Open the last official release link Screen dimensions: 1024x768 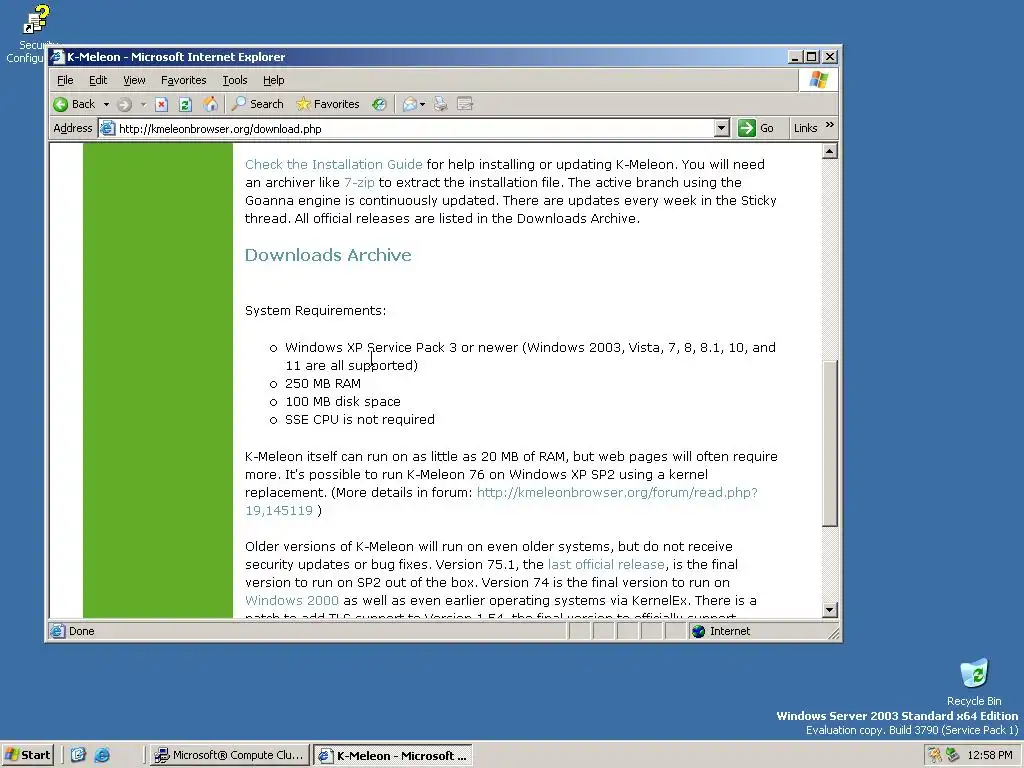606,564
